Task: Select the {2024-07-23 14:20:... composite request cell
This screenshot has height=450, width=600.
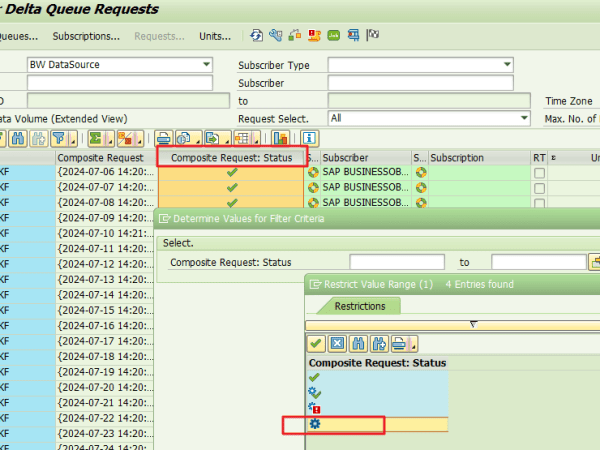Action: (105, 434)
